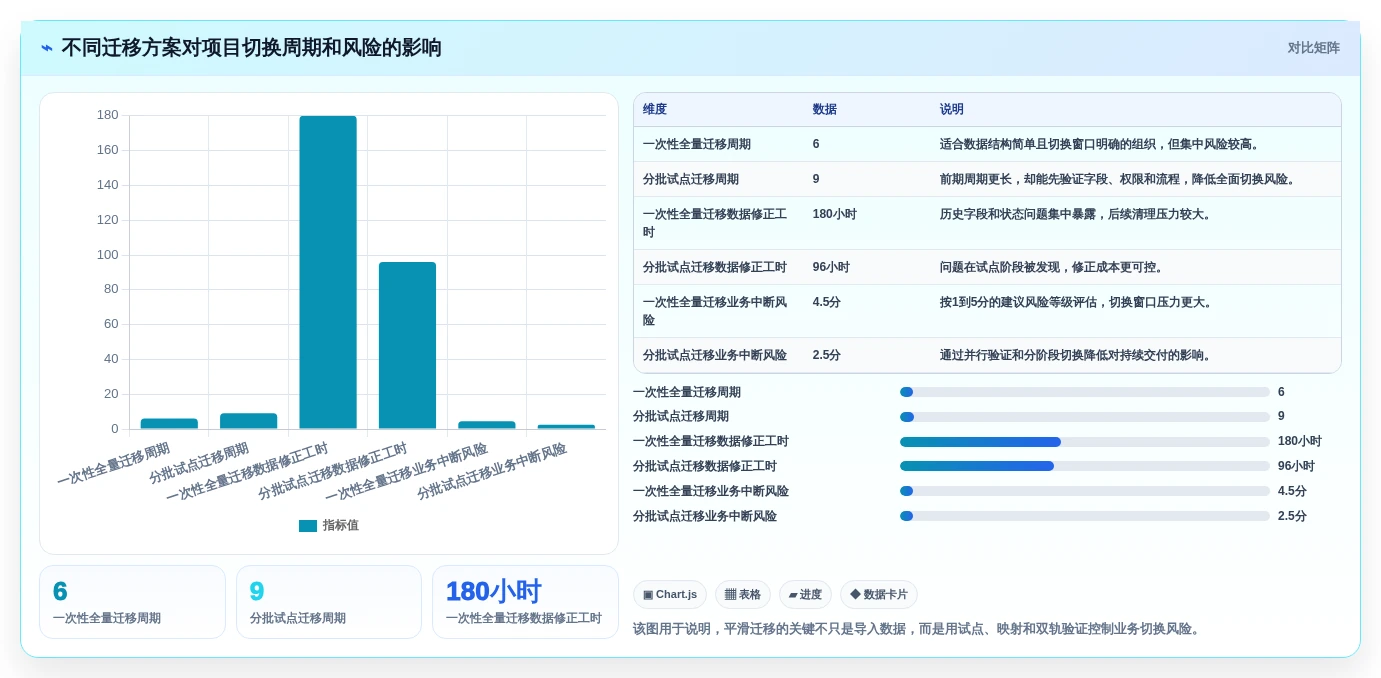Click the 对比矩阵 label in header
The image size is (1381, 678).
(1313, 48)
